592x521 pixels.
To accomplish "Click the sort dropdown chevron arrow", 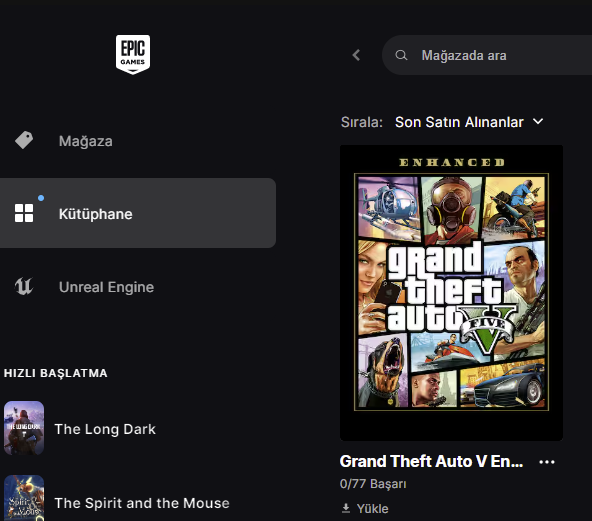I will [x=538, y=122].
